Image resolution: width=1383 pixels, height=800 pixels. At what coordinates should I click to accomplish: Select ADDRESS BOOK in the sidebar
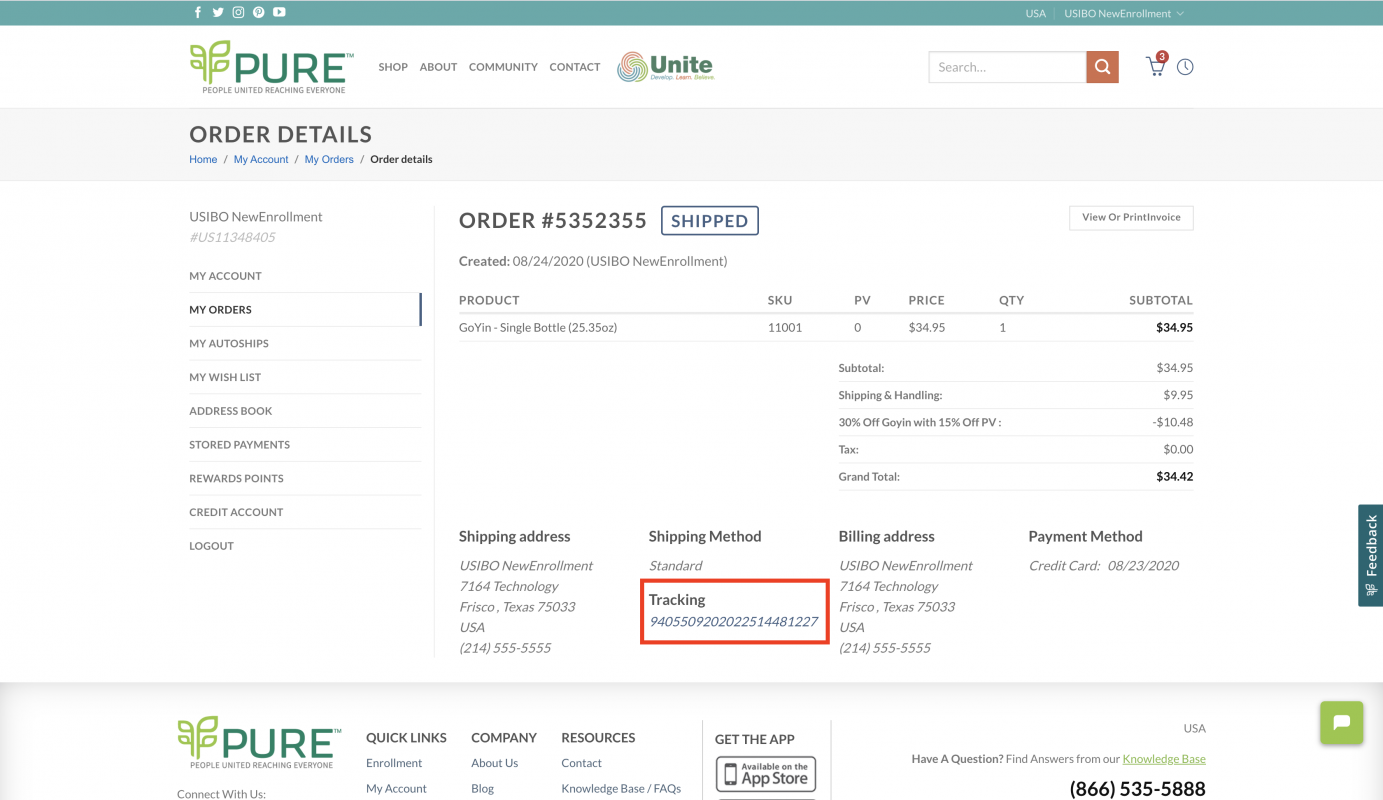tap(305, 411)
